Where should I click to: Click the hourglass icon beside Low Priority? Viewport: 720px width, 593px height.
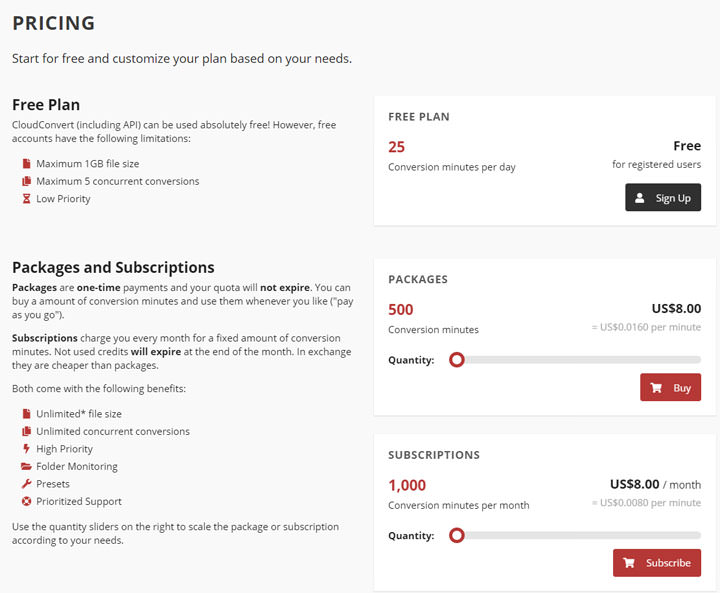pyautogui.click(x=27, y=198)
